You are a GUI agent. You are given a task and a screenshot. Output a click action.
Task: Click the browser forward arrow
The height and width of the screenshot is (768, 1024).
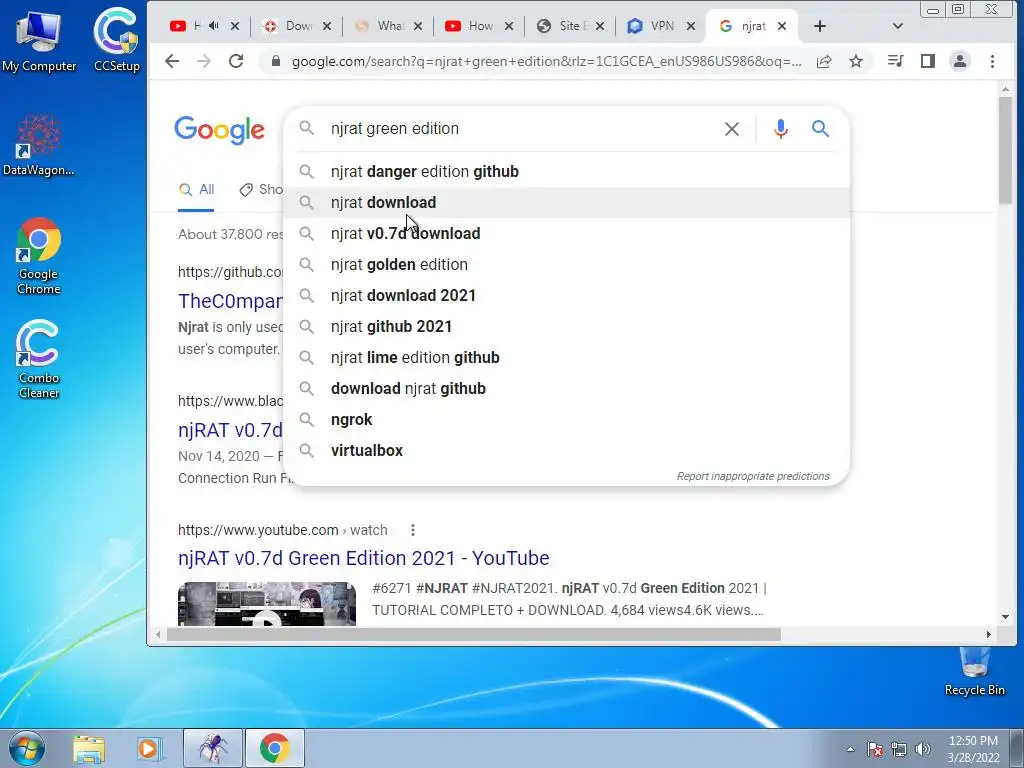[x=204, y=61]
